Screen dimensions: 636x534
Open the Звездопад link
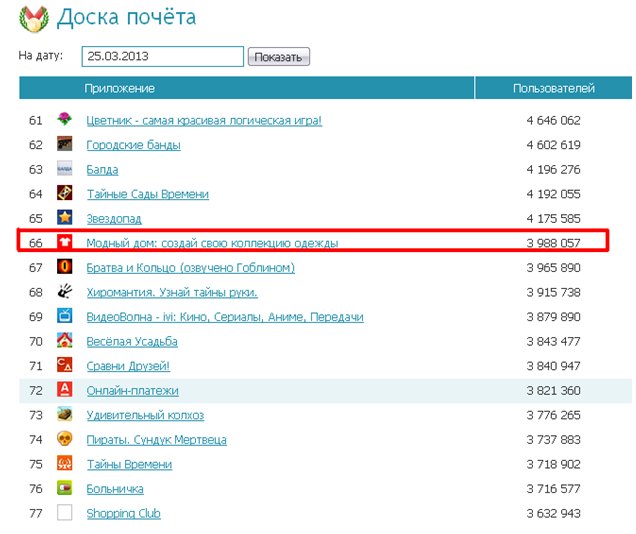[x=114, y=219]
